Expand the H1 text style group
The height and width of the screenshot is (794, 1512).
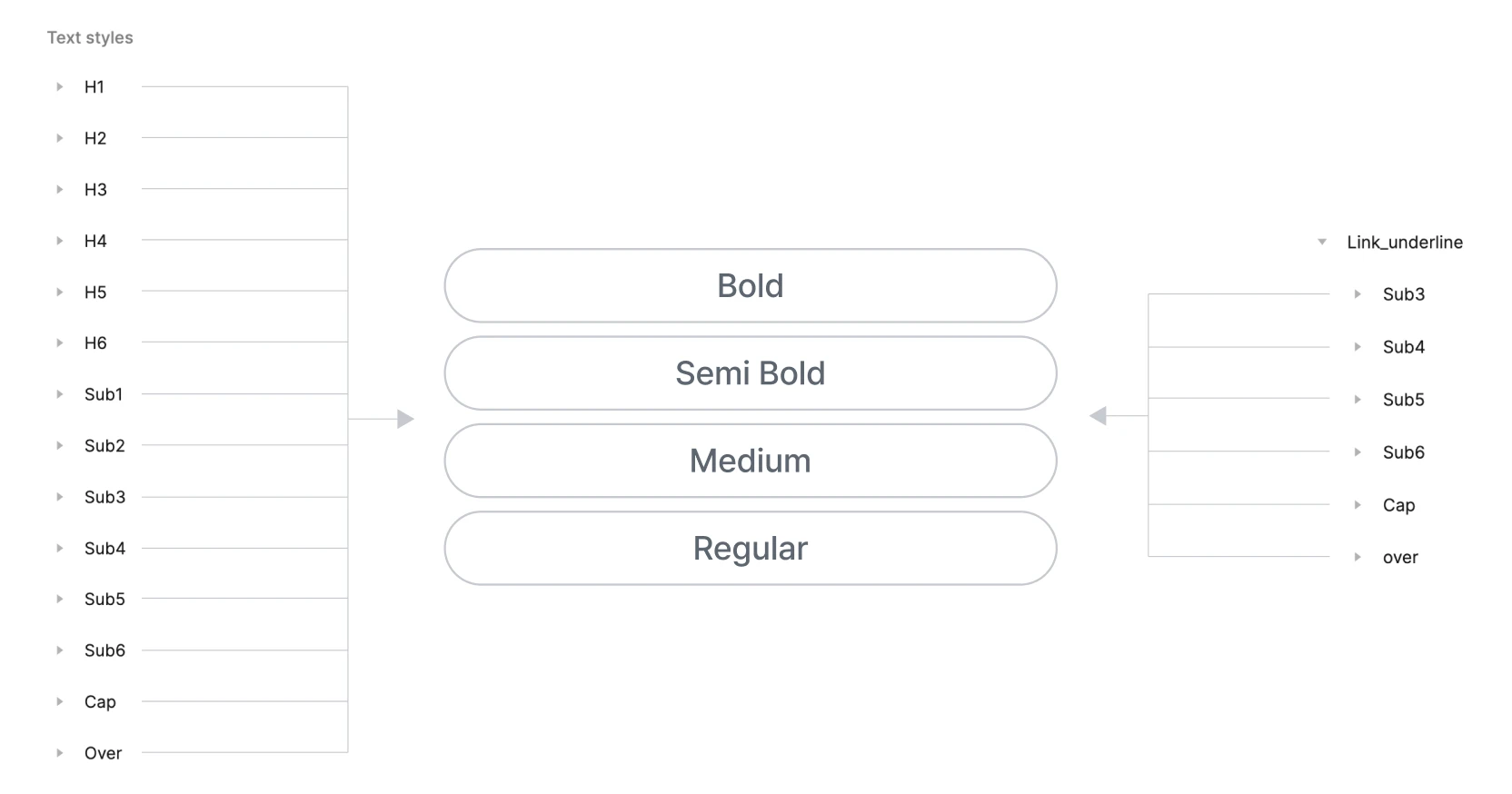coord(60,87)
